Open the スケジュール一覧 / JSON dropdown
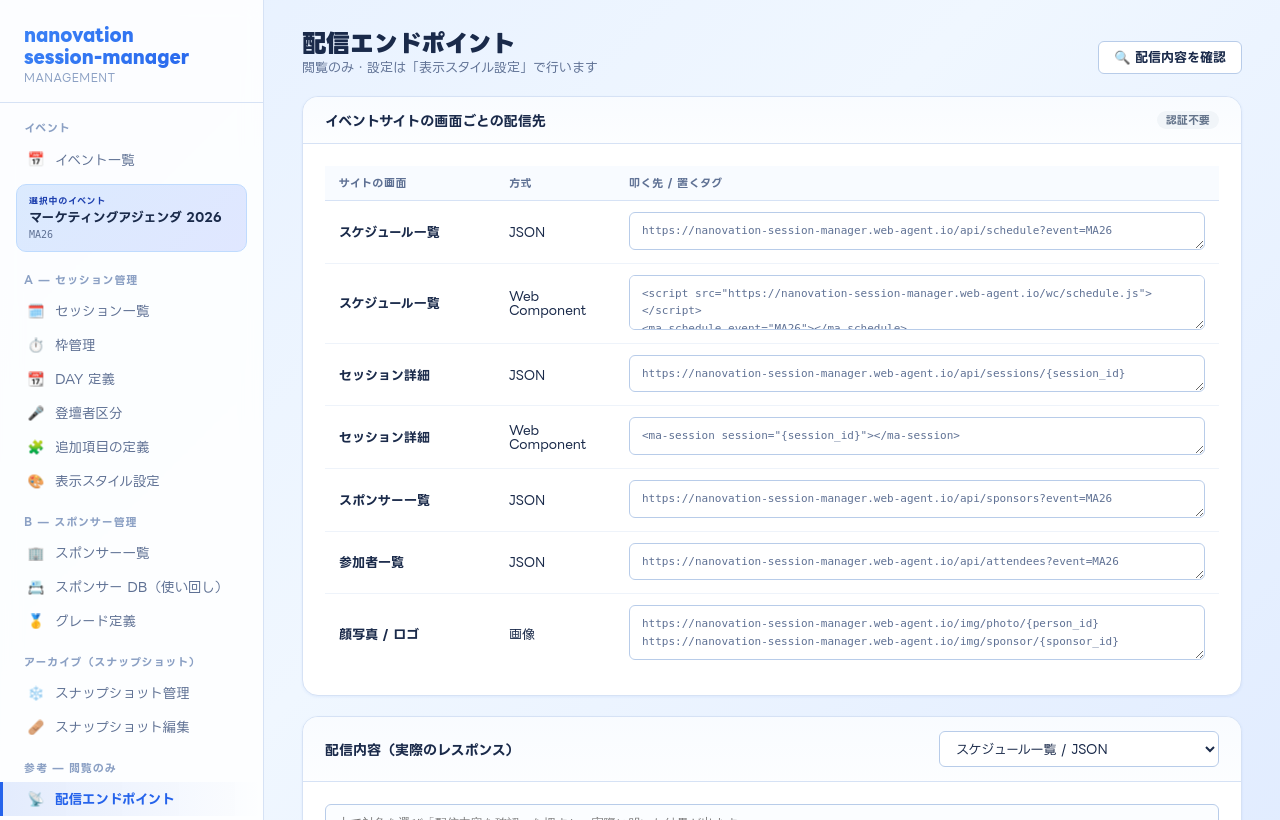1280x820 pixels. pos(1079,749)
